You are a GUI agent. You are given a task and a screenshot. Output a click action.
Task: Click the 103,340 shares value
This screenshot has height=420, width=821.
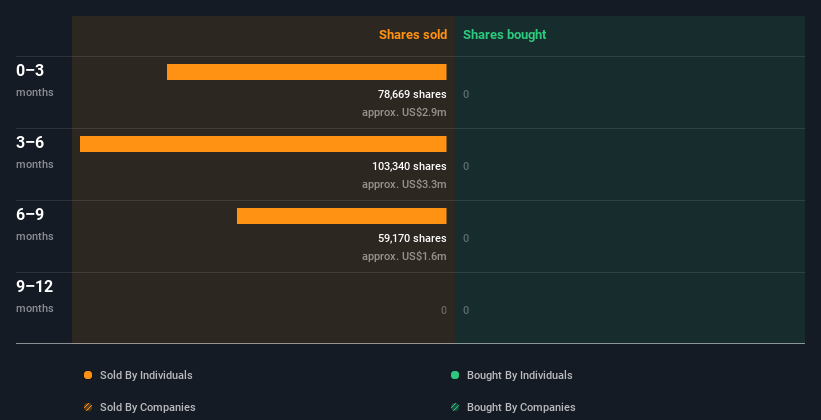[x=409, y=167]
